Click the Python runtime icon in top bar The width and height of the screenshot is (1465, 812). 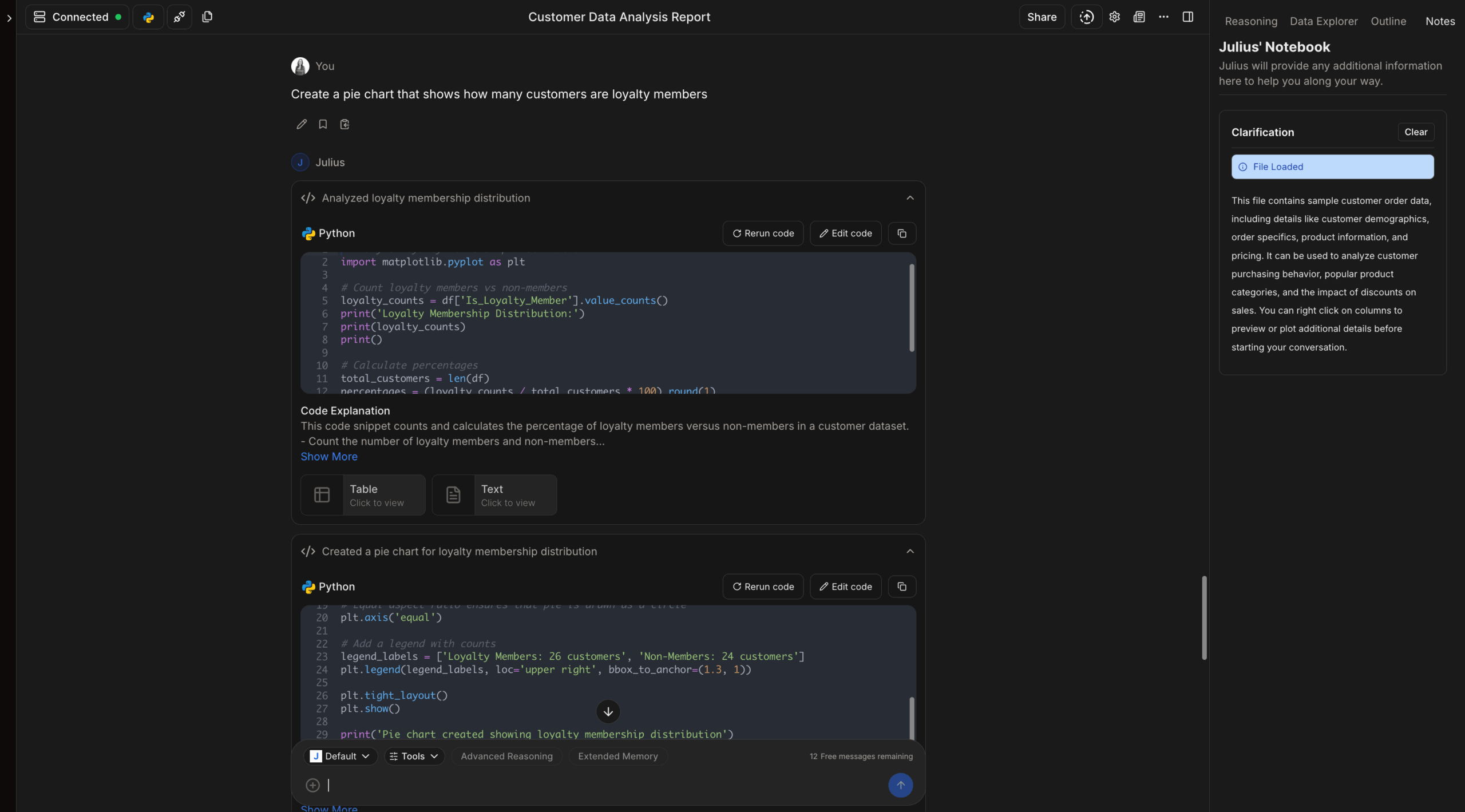(148, 17)
